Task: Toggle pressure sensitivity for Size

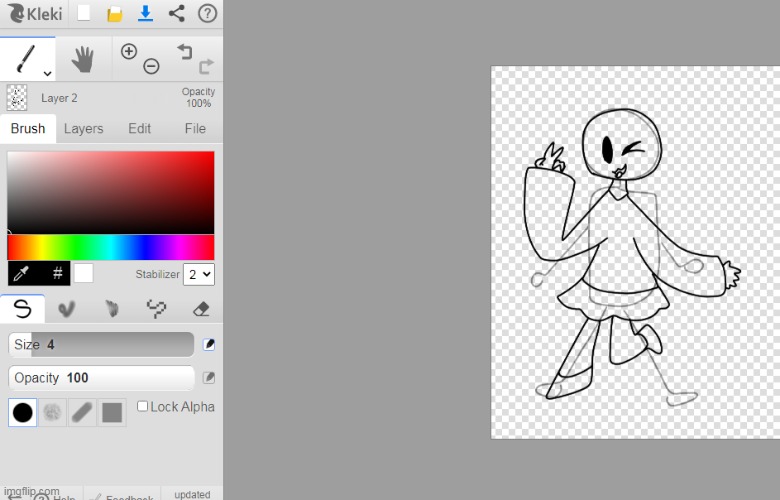Action: 209,344
